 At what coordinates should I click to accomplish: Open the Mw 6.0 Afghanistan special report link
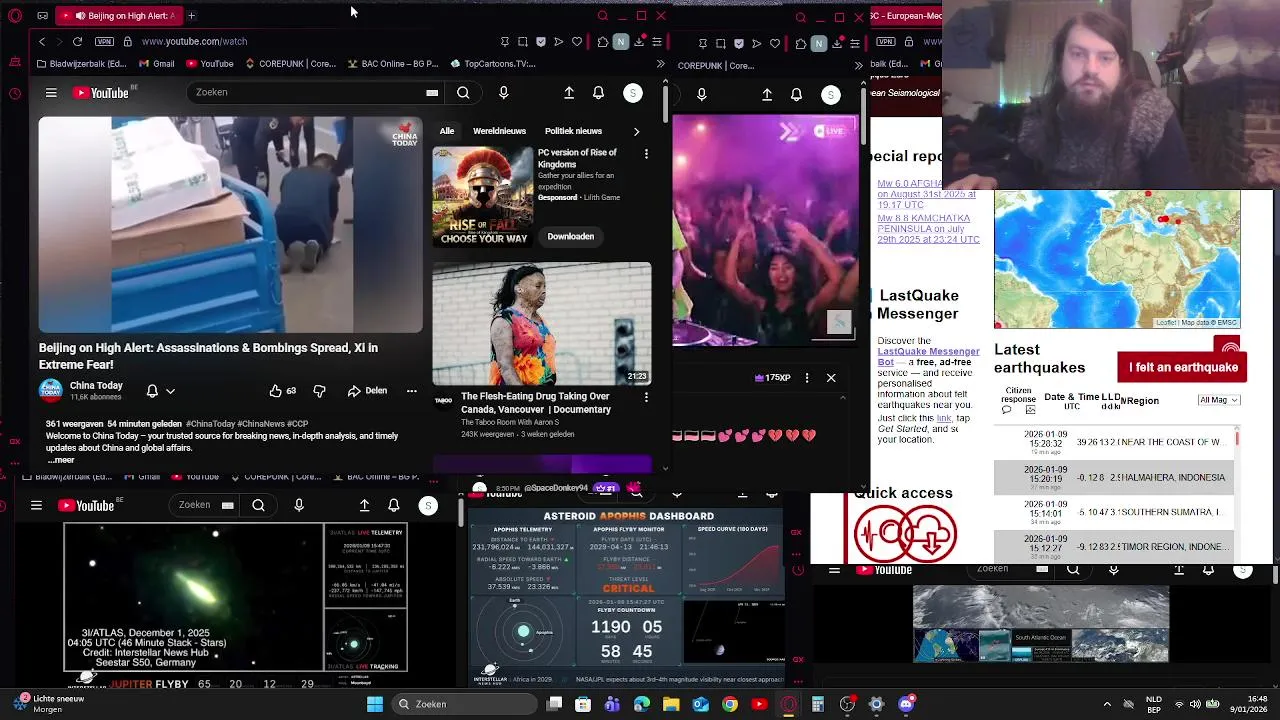(x=926, y=194)
